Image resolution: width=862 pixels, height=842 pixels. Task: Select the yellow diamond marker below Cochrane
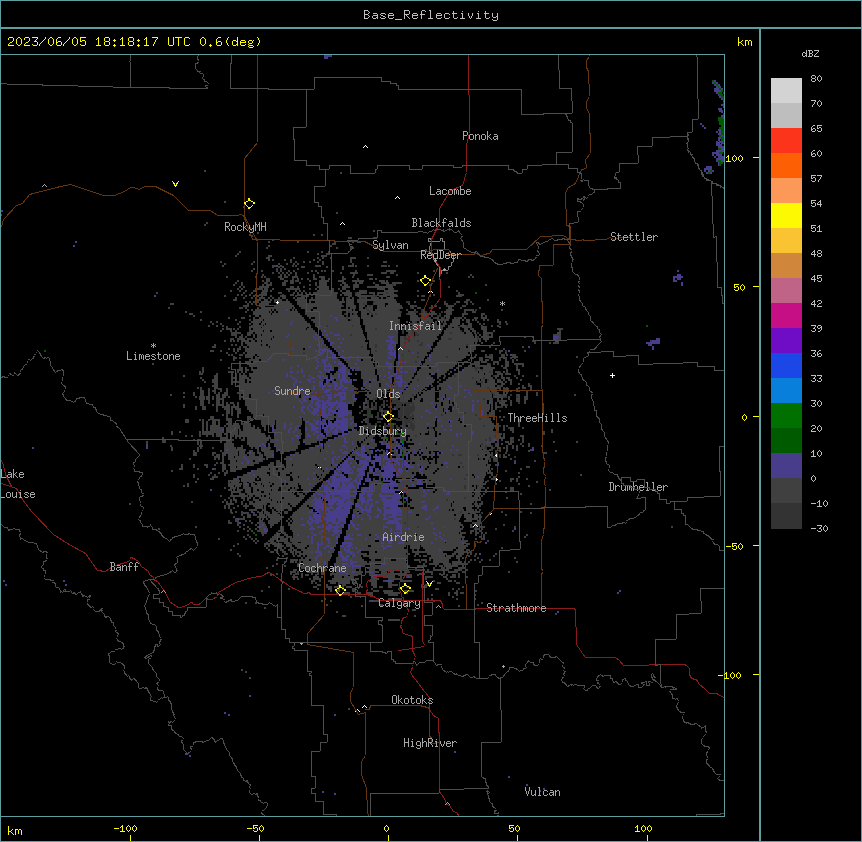(340, 590)
